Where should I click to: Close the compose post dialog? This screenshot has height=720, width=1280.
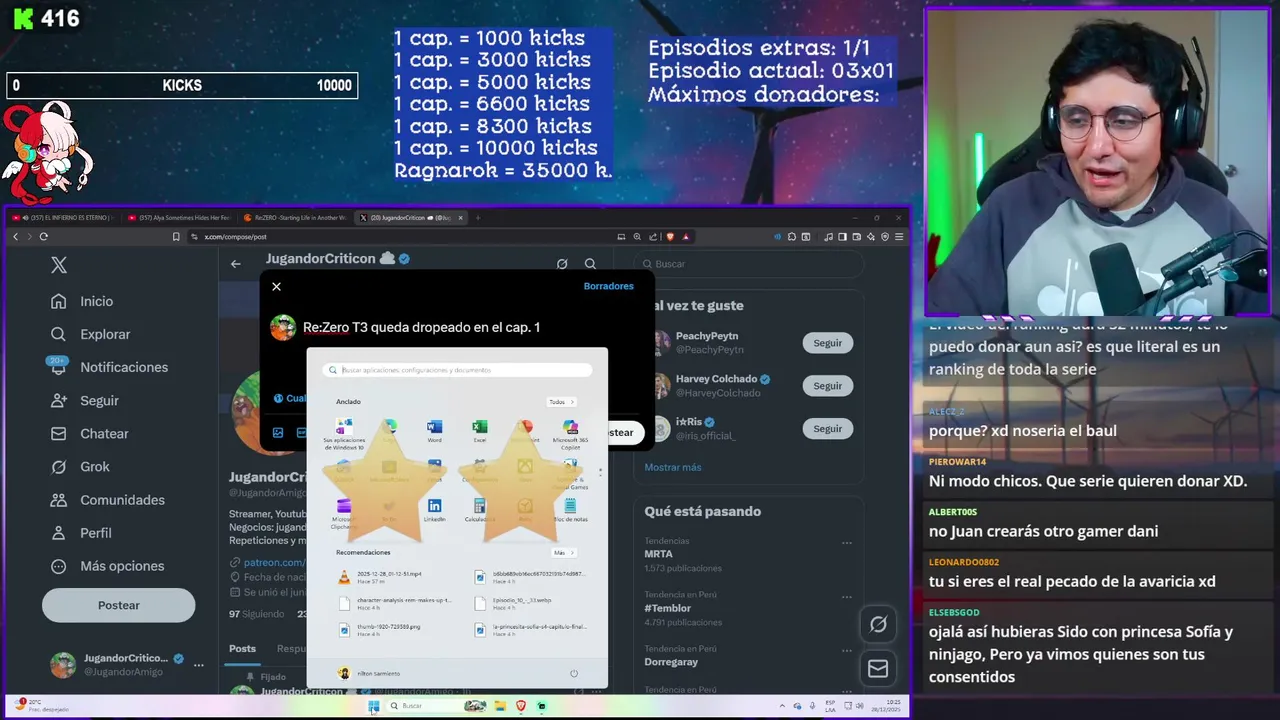point(276,286)
